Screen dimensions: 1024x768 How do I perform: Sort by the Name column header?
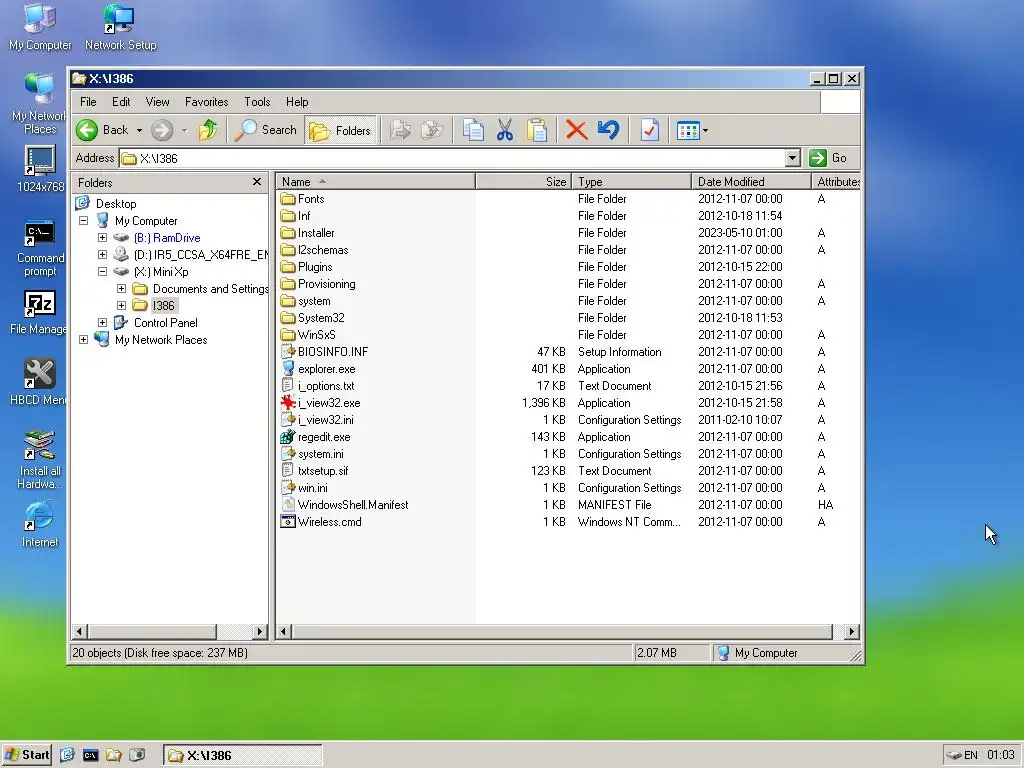[x=376, y=182]
